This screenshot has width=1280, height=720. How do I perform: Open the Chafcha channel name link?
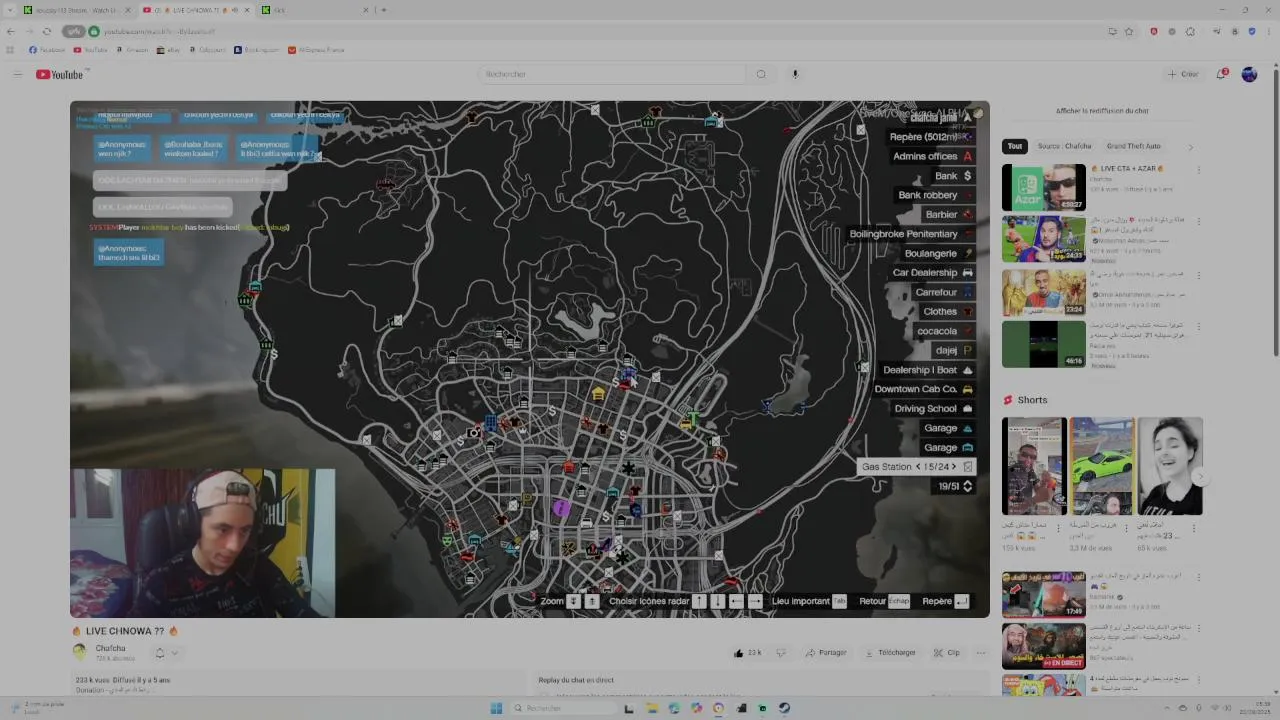[x=110, y=648]
